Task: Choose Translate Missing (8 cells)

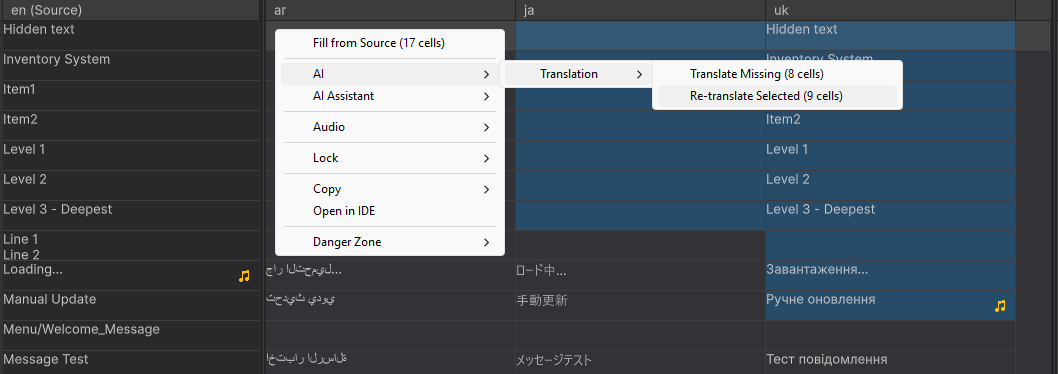Action: [777, 74]
